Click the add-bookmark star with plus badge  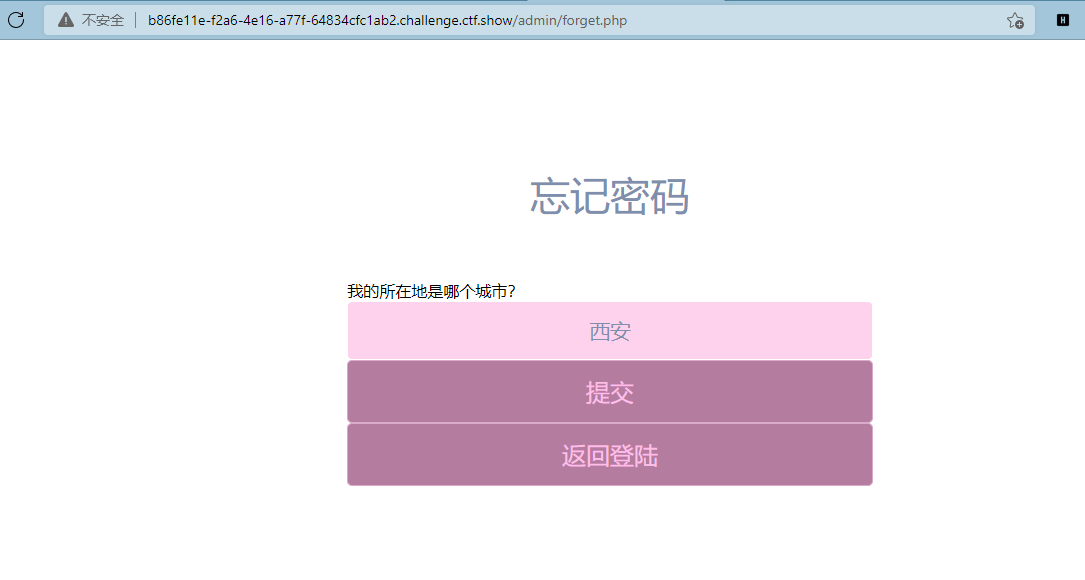(x=1015, y=19)
